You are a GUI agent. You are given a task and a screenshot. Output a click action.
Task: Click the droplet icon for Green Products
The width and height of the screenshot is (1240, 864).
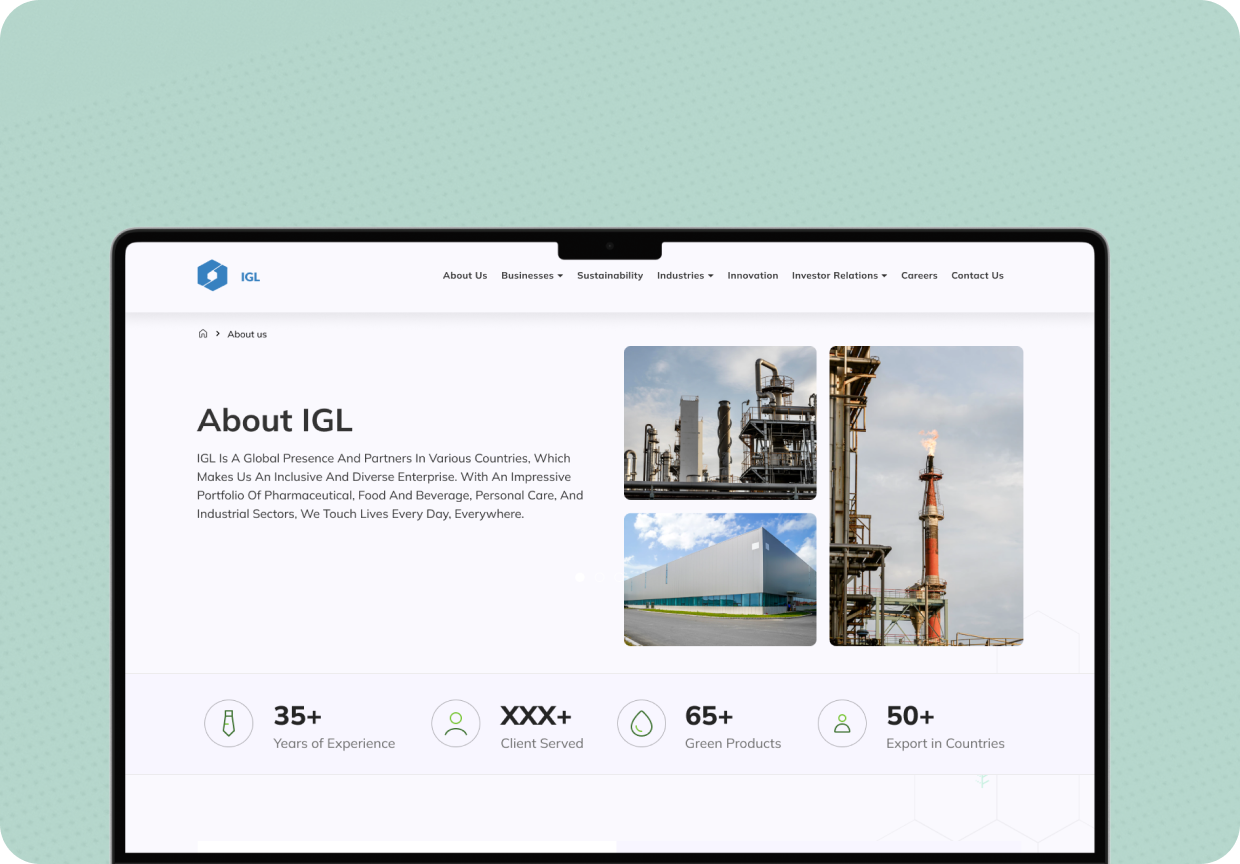point(642,723)
